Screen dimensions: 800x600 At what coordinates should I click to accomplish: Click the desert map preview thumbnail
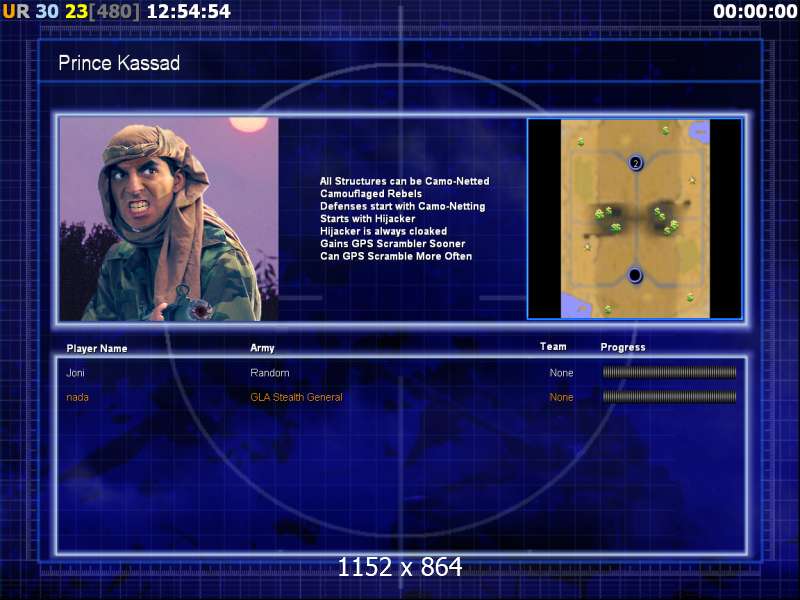tap(635, 219)
